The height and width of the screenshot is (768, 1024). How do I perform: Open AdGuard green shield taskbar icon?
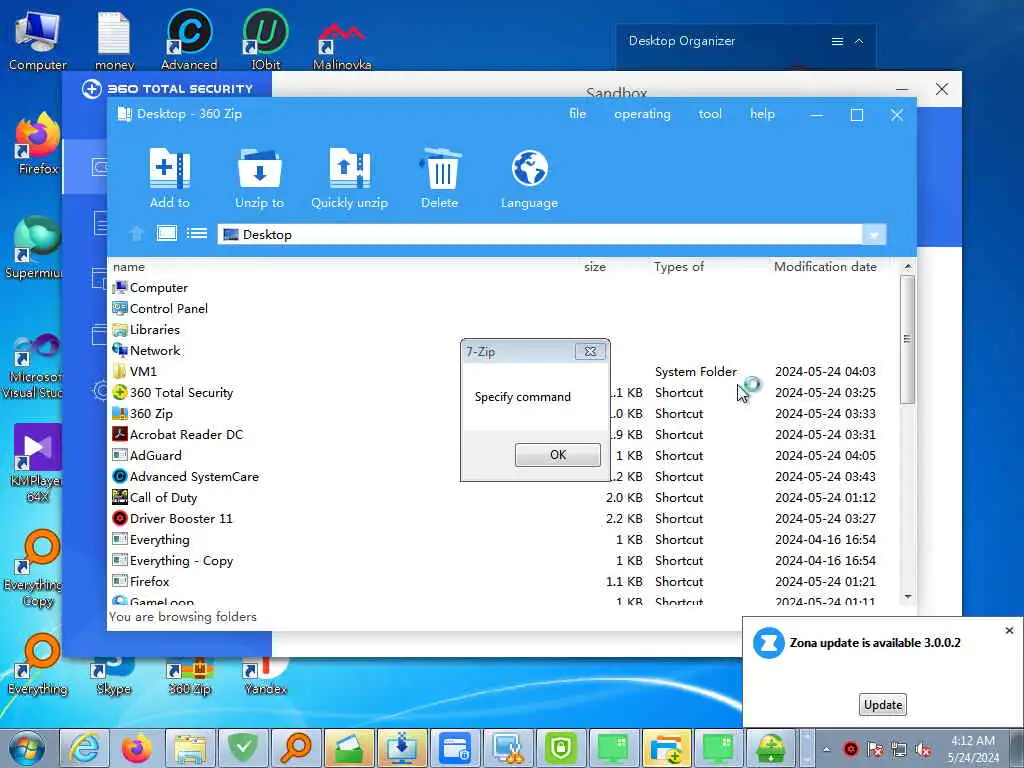click(x=243, y=748)
